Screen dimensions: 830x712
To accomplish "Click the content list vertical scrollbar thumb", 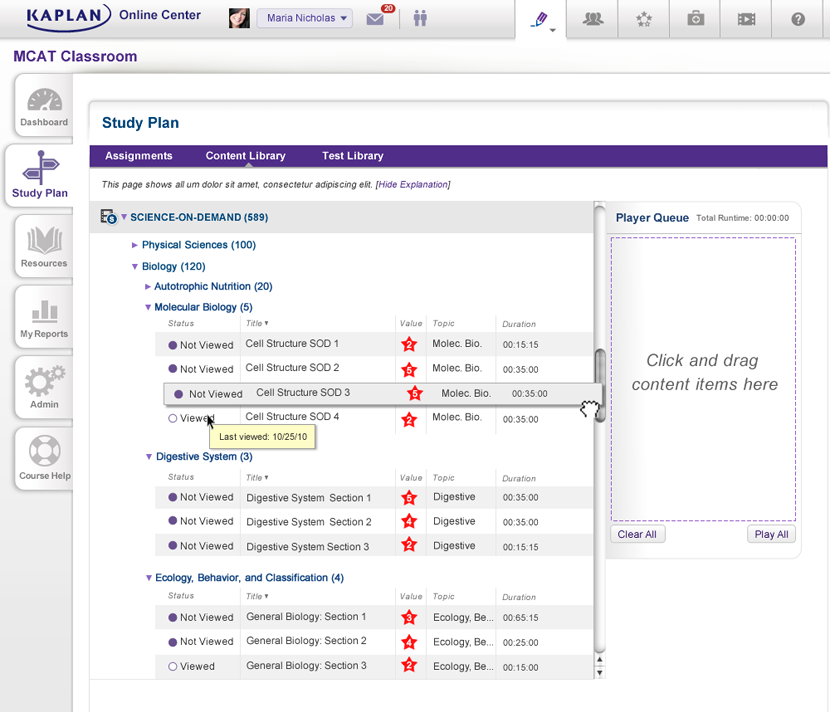I will [x=599, y=384].
